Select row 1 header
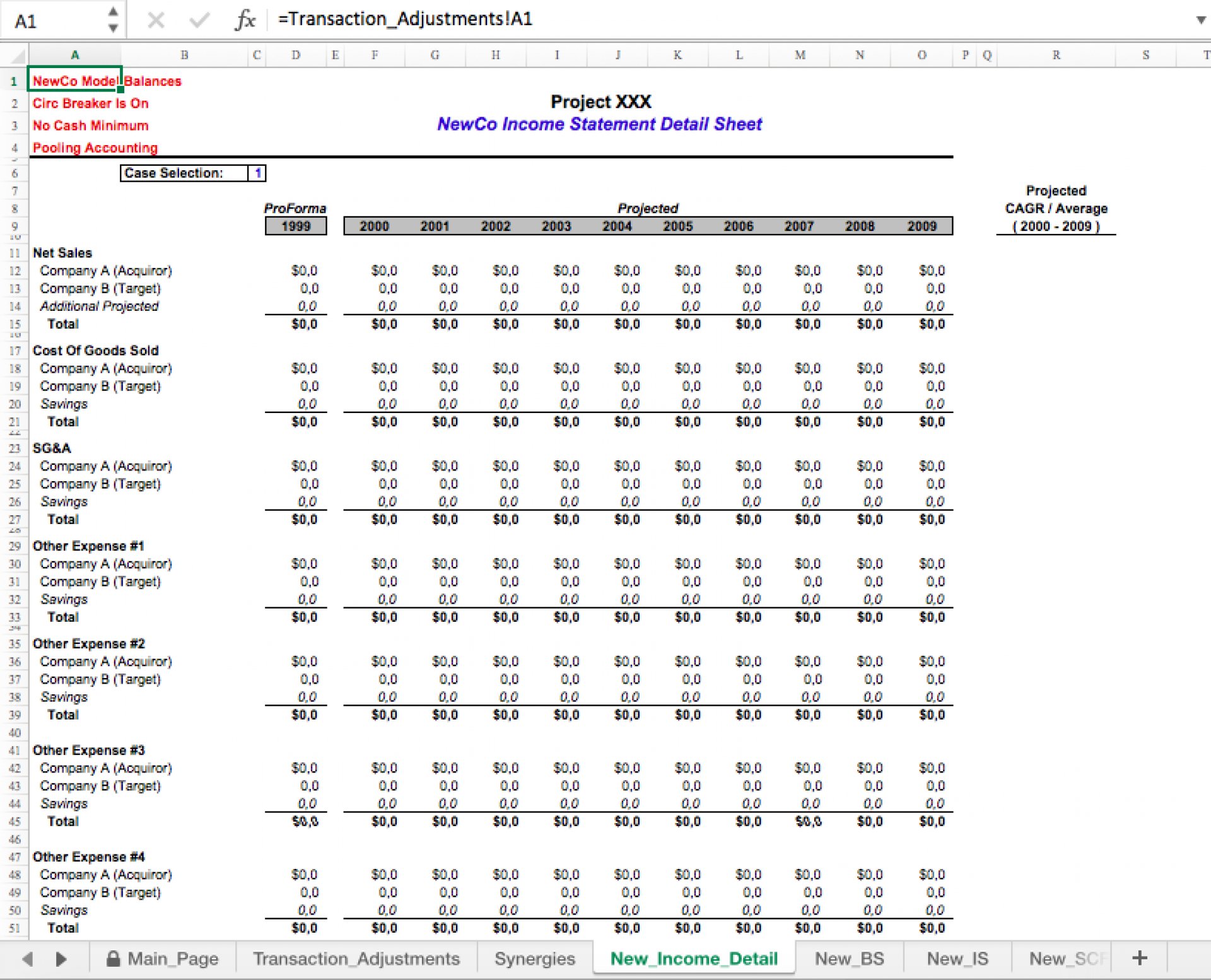 coord(13,81)
